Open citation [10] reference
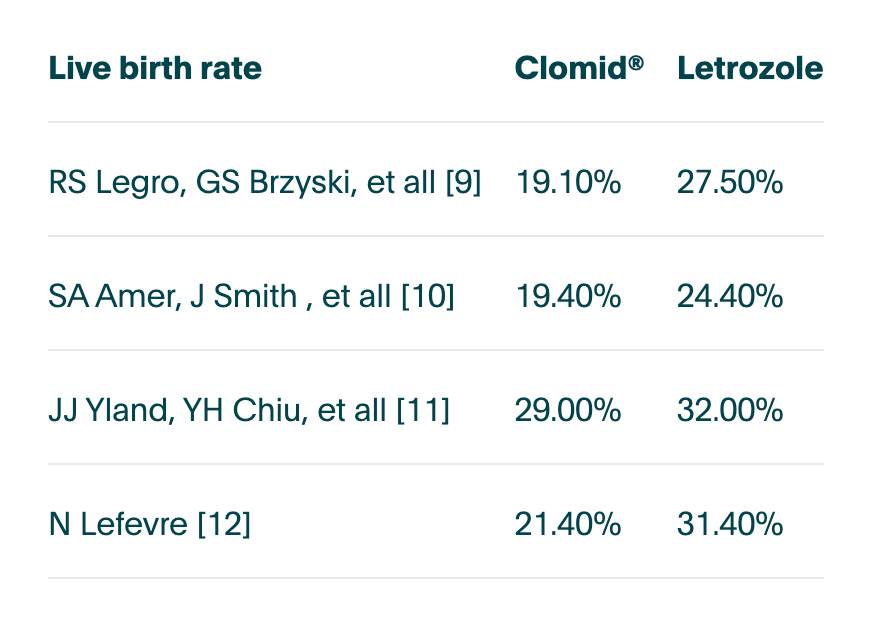 (x=428, y=296)
